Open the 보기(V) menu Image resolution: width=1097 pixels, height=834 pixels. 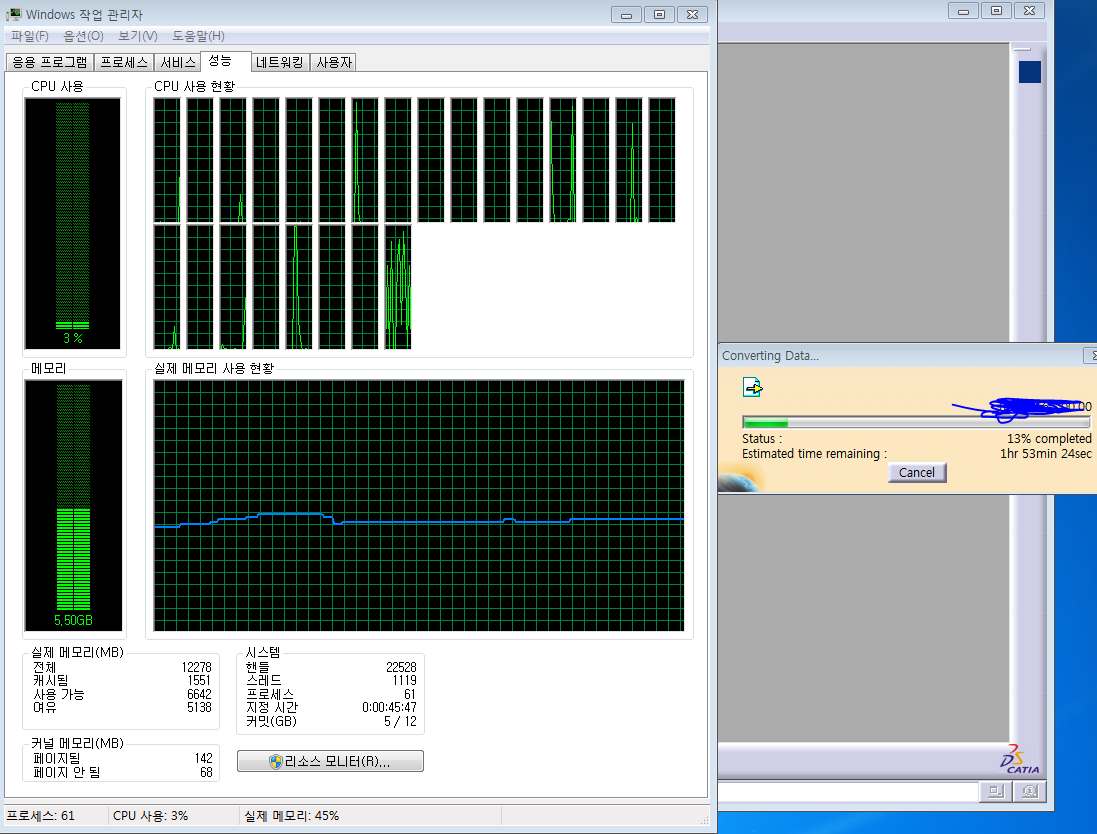tap(138, 36)
